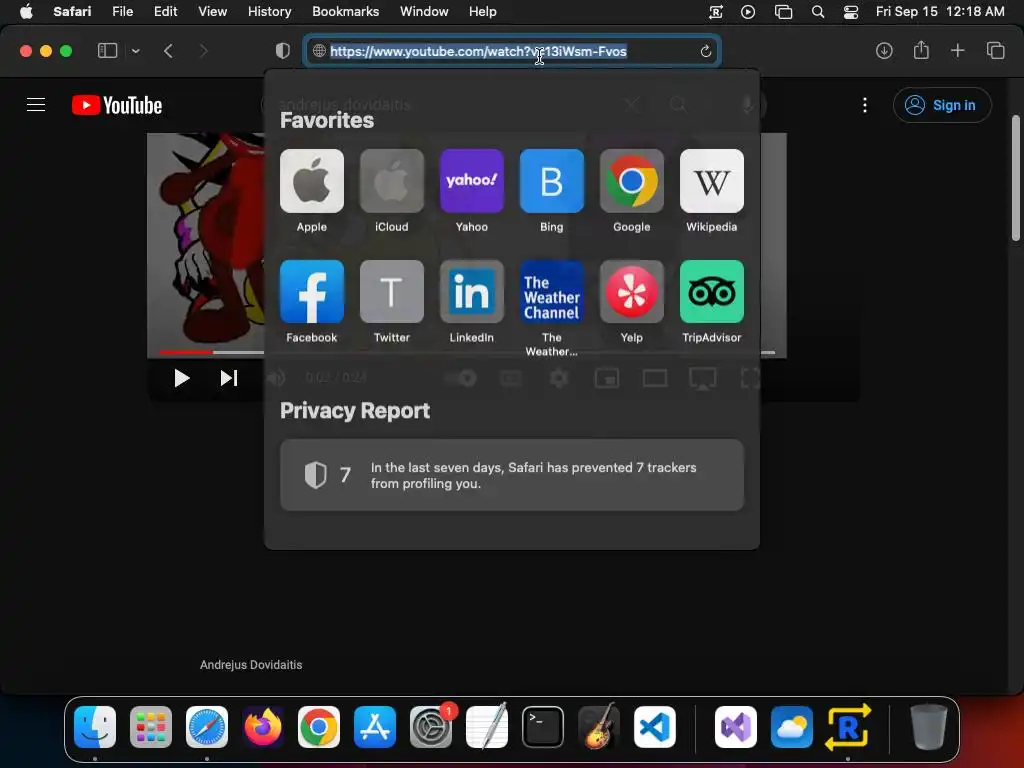
Task: Open The Weather Channel favorite
Action: click(x=552, y=291)
